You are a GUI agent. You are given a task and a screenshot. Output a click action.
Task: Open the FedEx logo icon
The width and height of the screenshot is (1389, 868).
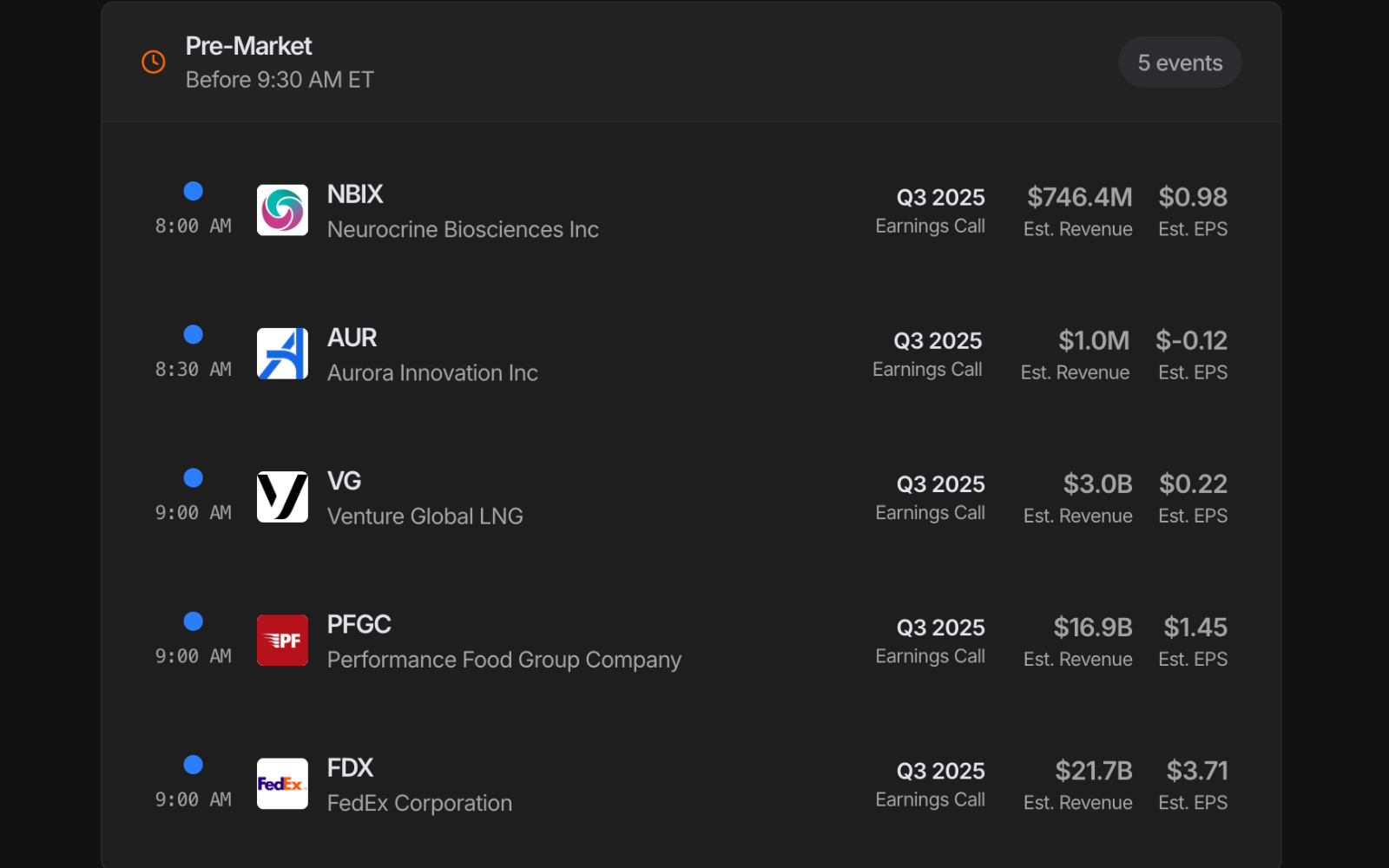282,784
